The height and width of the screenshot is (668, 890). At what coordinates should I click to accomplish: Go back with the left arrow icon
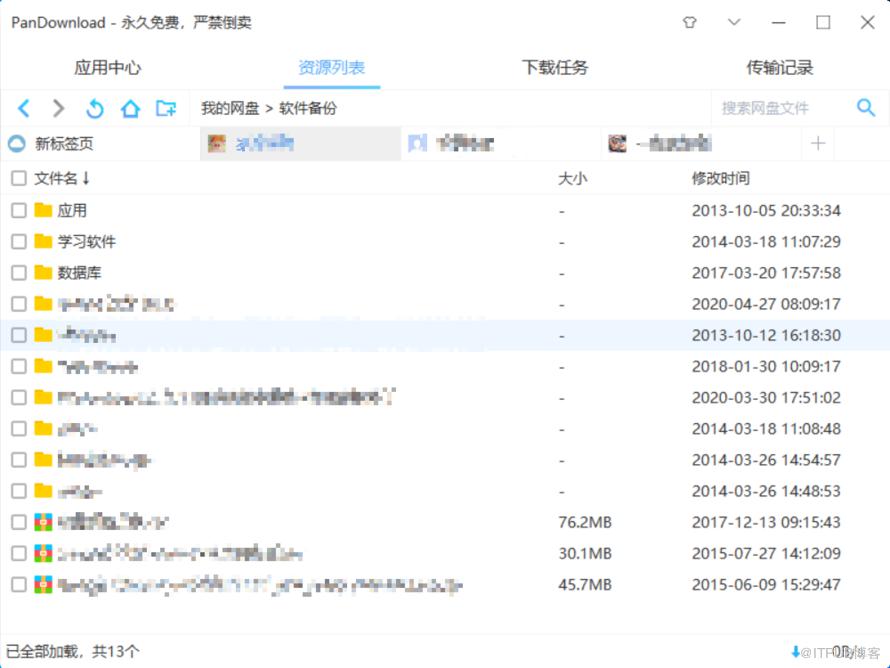23,108
